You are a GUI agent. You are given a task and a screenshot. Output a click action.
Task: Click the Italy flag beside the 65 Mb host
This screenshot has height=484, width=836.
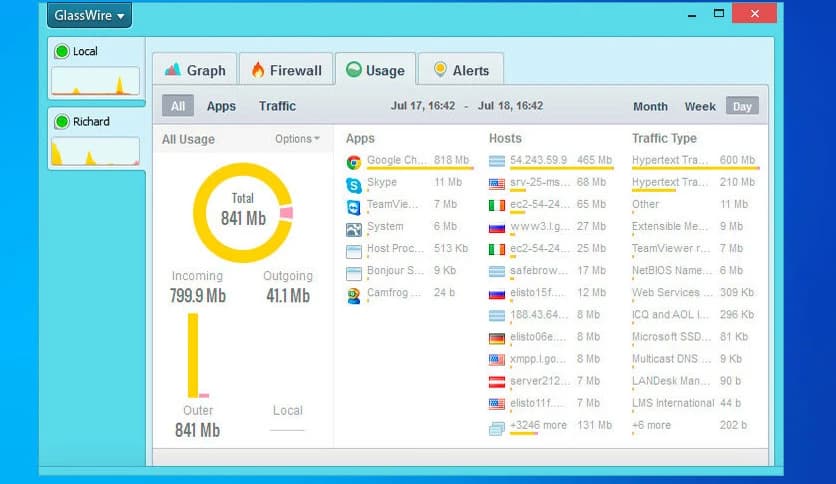click(x=496, y=205)
